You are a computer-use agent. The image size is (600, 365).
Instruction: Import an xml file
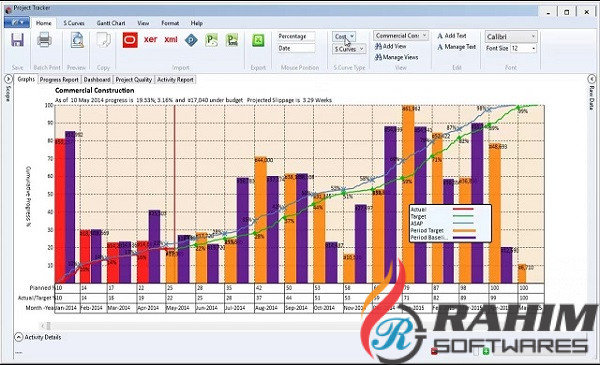coord(171,39)
